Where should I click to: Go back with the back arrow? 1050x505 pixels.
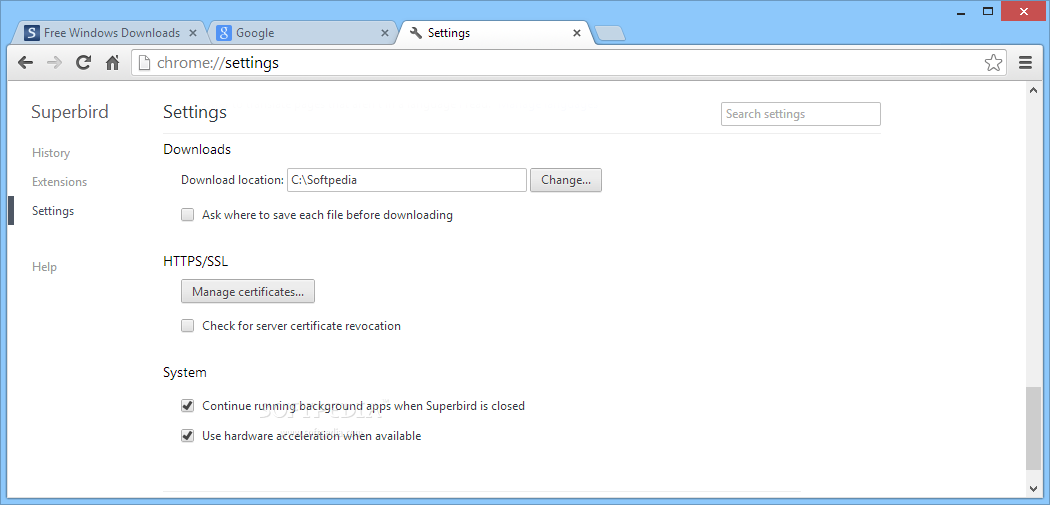(25, 63)
